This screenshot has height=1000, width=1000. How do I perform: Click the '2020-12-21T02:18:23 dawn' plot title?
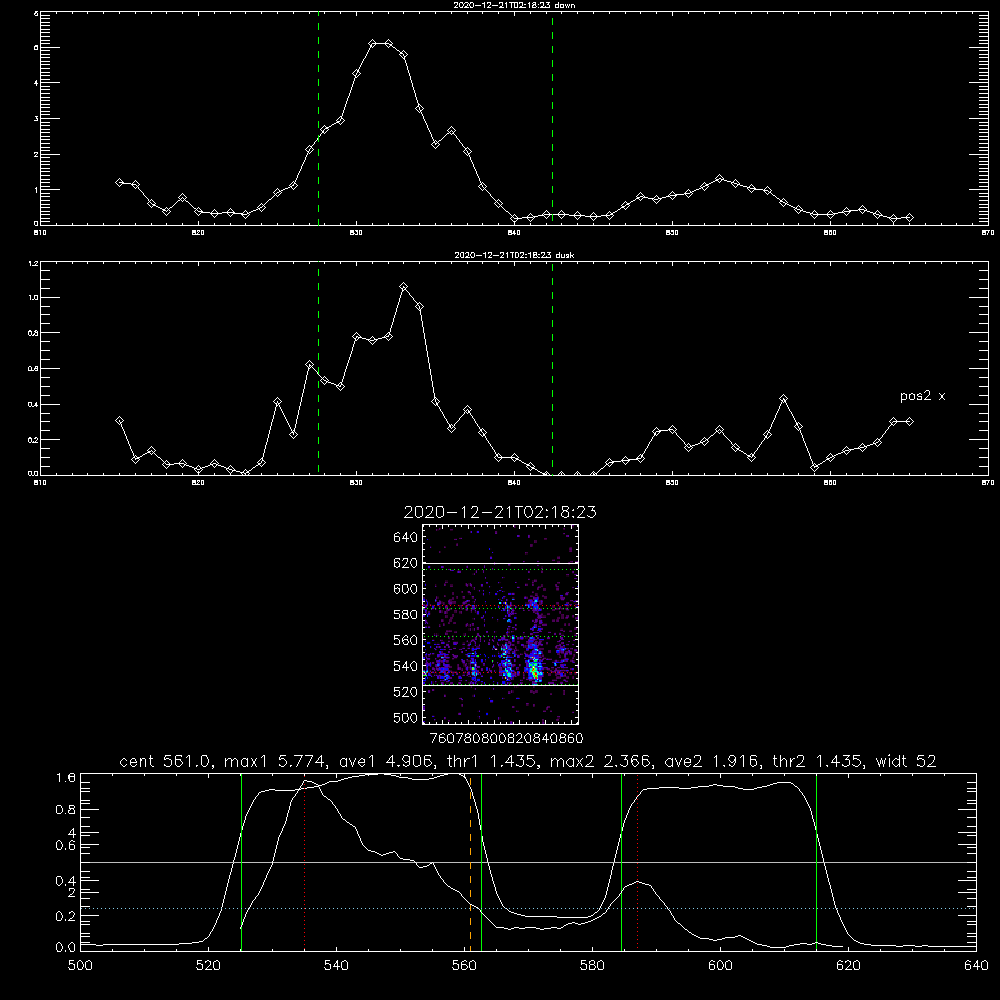pyautogui.click(x=514, y=5)
